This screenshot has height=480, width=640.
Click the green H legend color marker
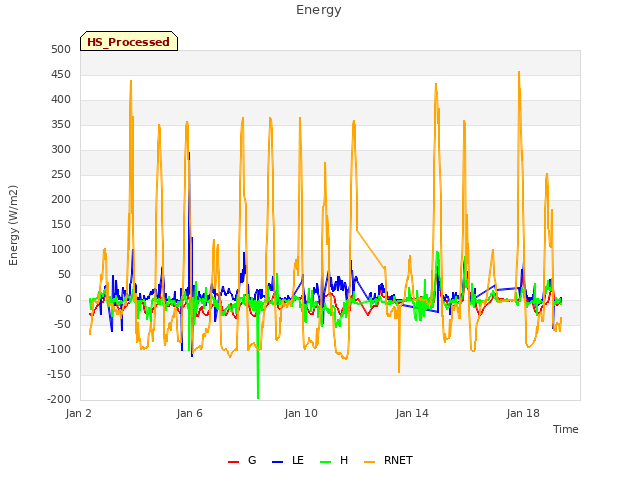[x=325, y=462]
